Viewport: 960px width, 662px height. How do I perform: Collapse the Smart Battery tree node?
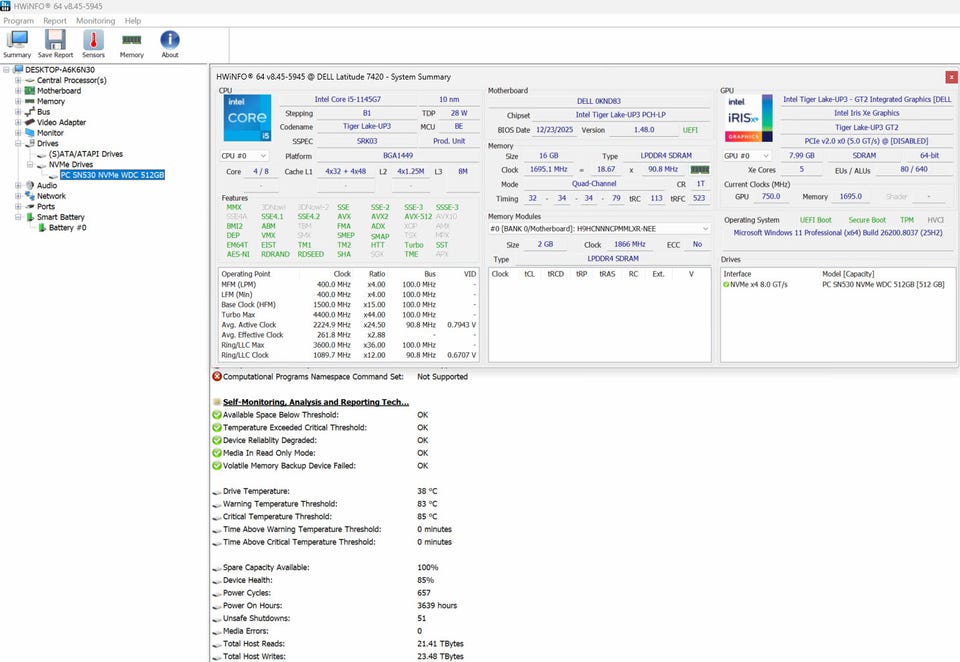click(18, 217)
